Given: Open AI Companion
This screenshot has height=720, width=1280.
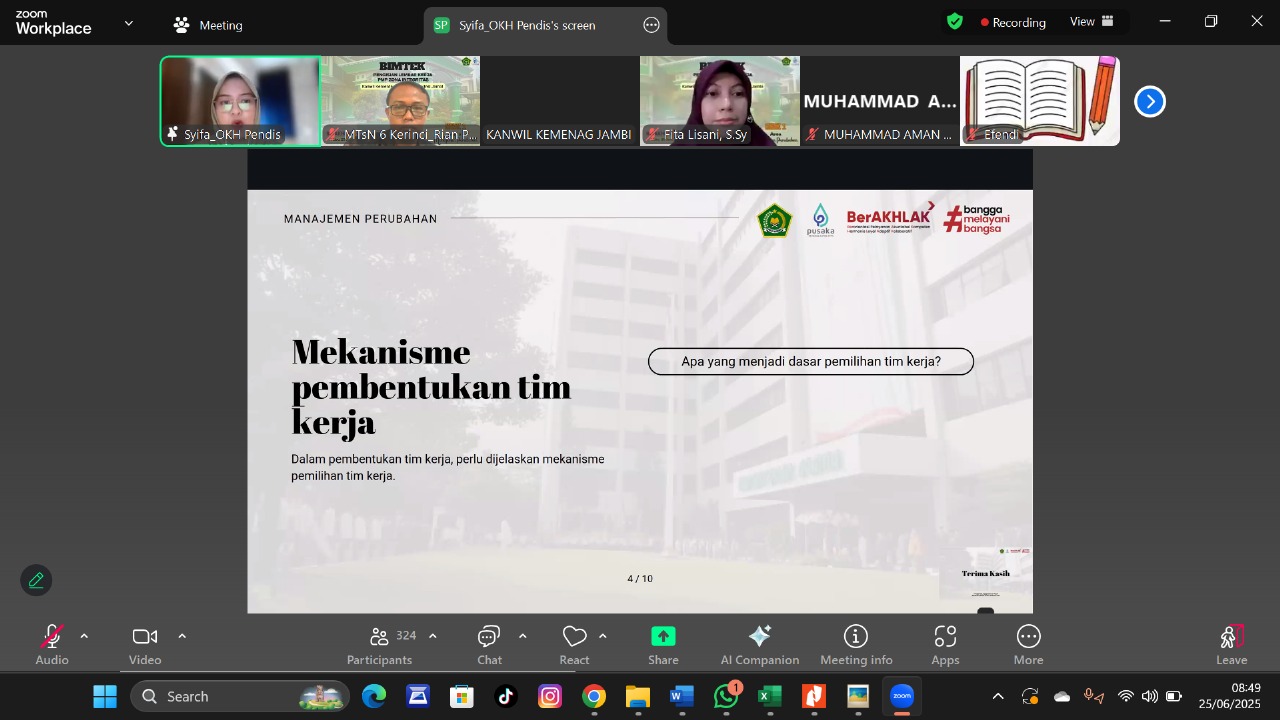Looking at the screenshot, I should pos(759,644).
